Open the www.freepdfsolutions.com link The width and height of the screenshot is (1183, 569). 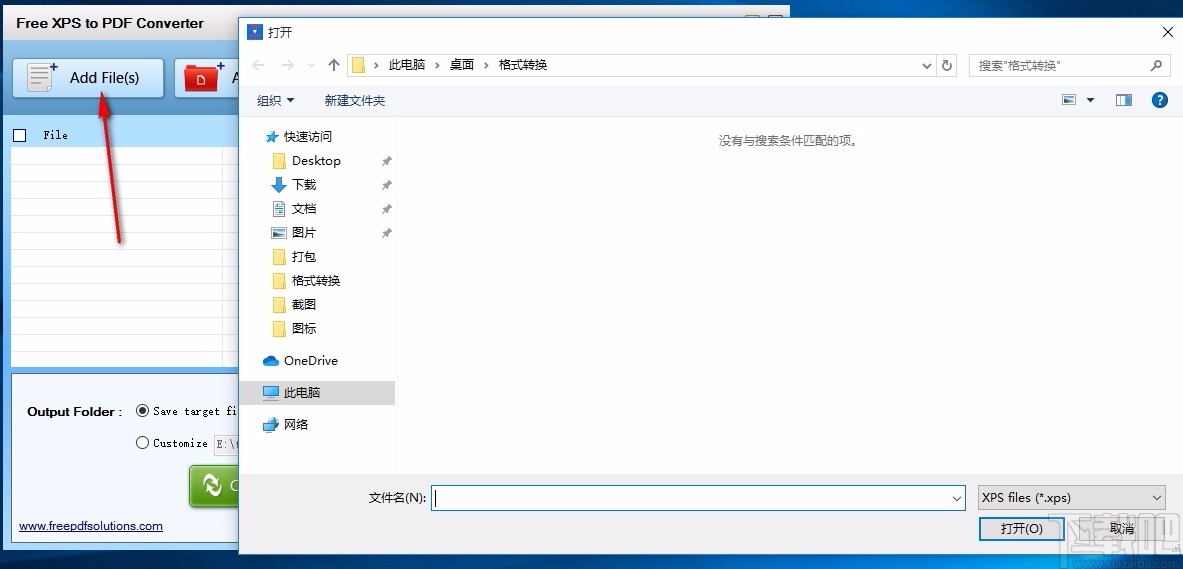(x=91, y=526)
